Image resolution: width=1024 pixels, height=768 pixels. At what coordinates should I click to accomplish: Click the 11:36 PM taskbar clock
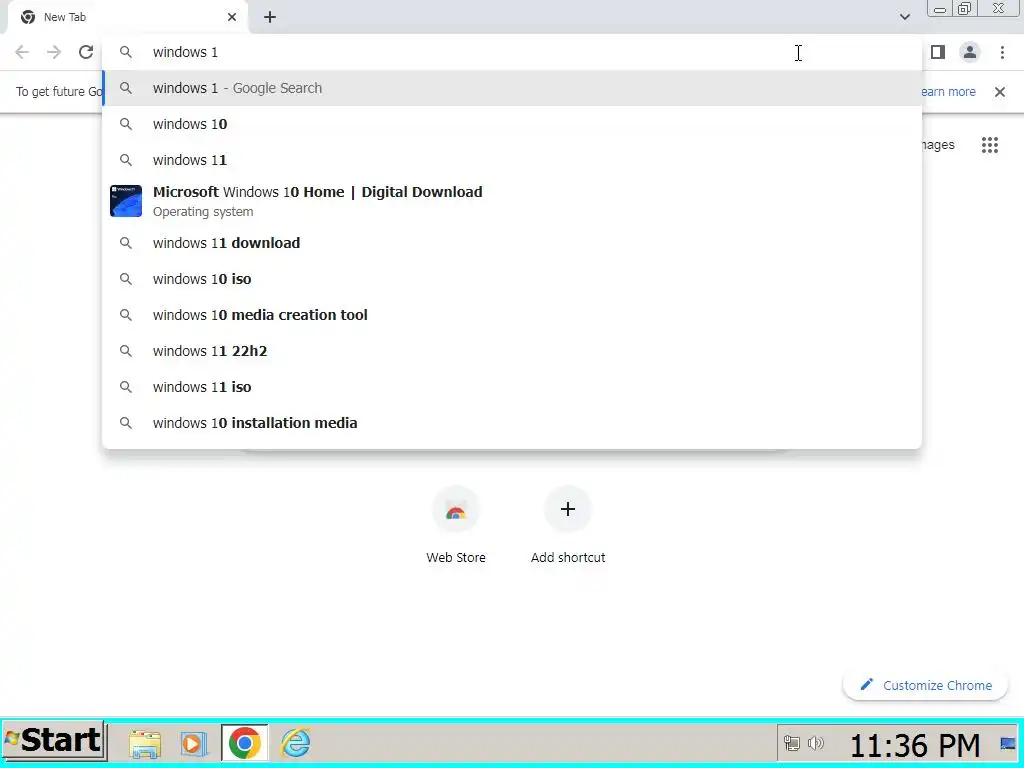pos(915,744)
